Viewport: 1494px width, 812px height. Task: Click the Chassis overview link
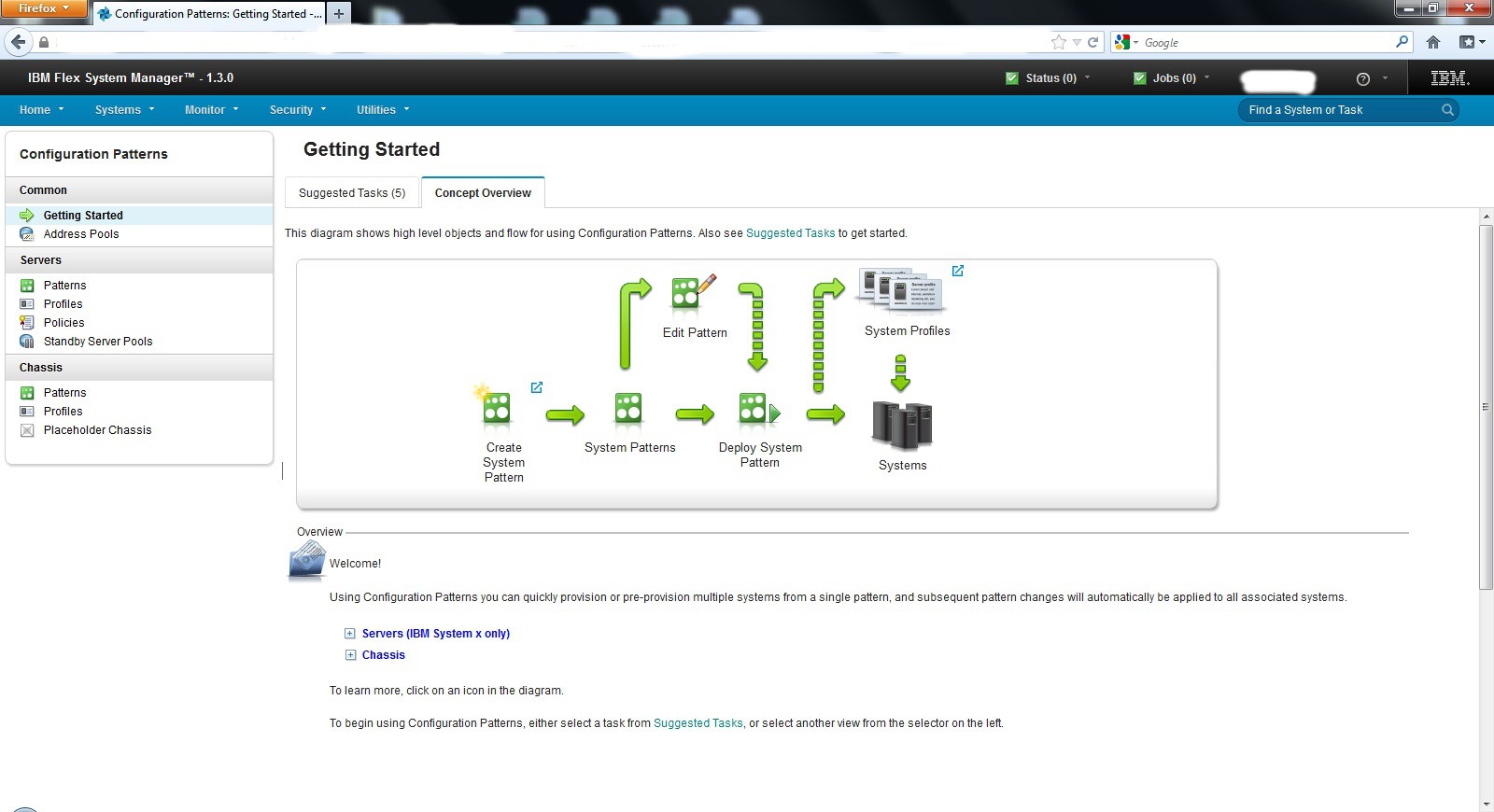[x=384, y=655]
